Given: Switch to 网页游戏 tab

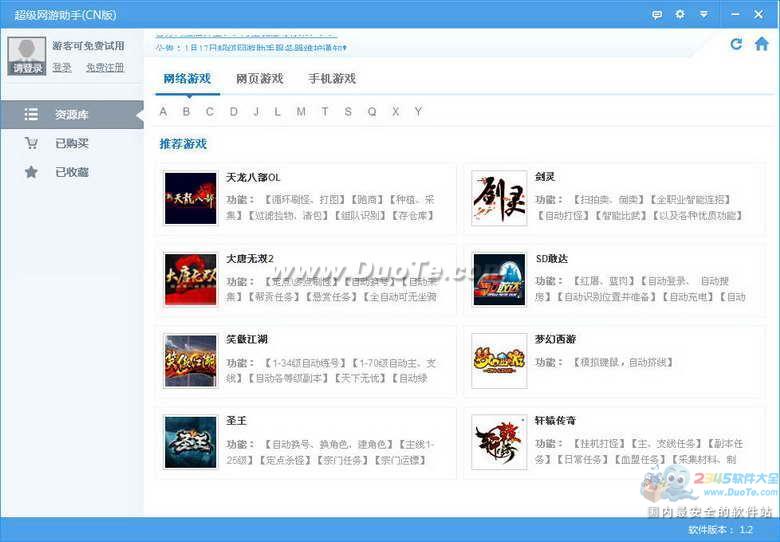Looking at the screenshot, I should tap(259, 79).
